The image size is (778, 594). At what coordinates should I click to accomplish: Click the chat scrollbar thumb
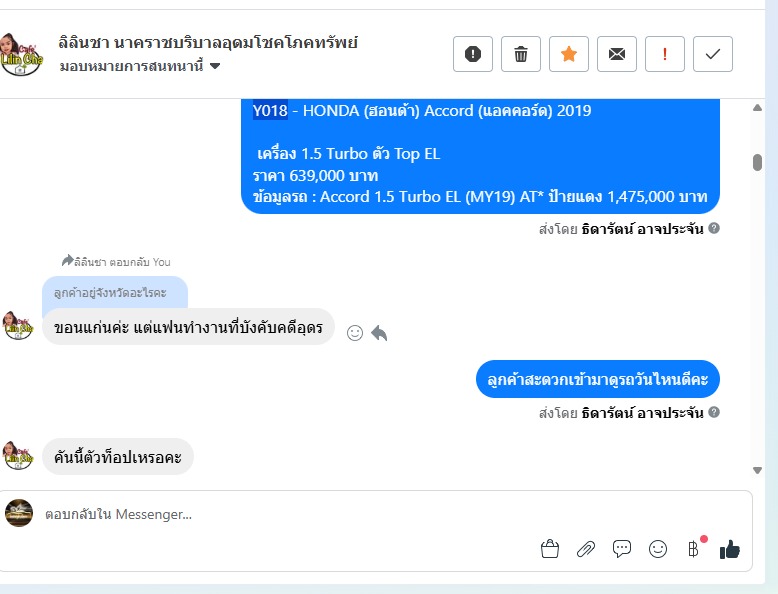pyautogui.click(x=758, y=162)
